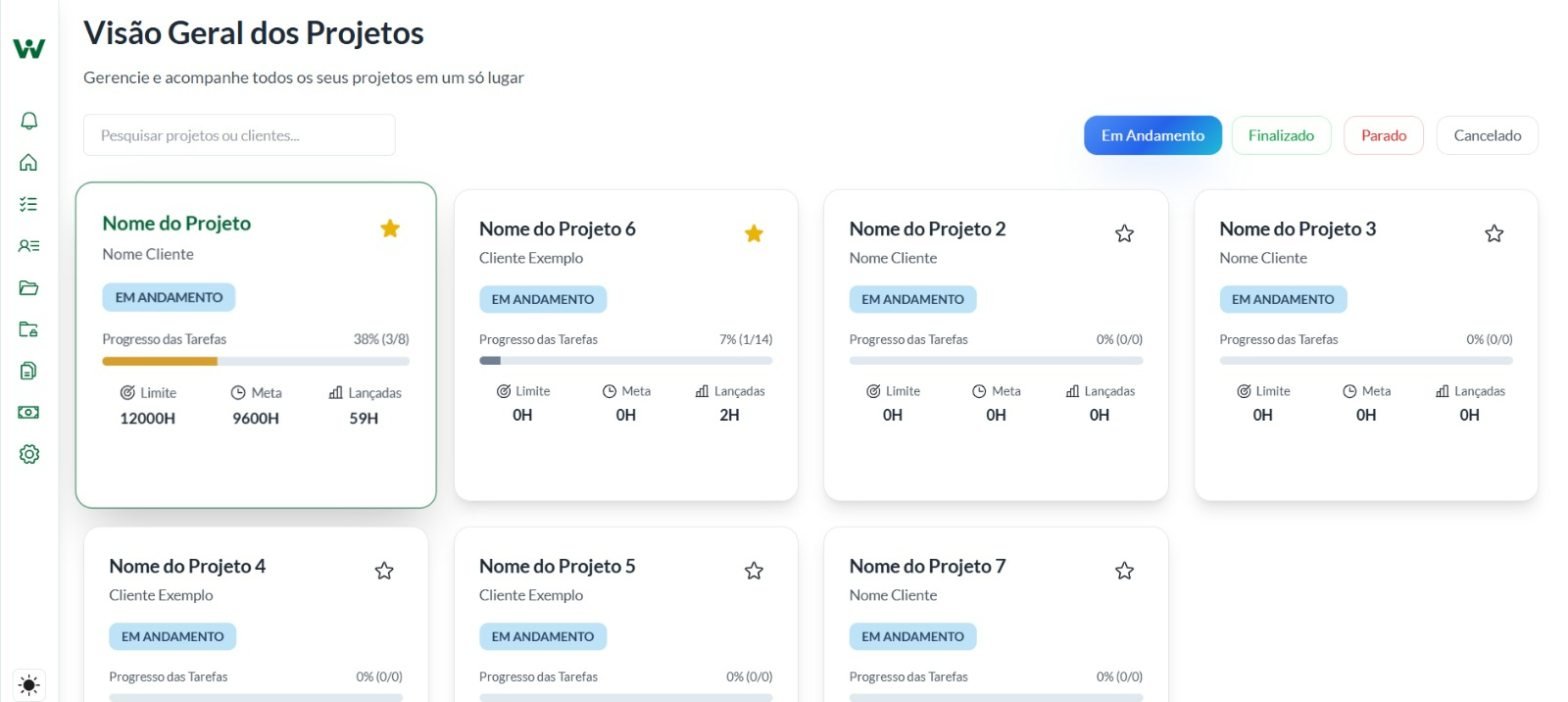1568x702 pixels.
Task: Click Lançadas chart icon on Projeto 3
Action: pos(1443,390)
